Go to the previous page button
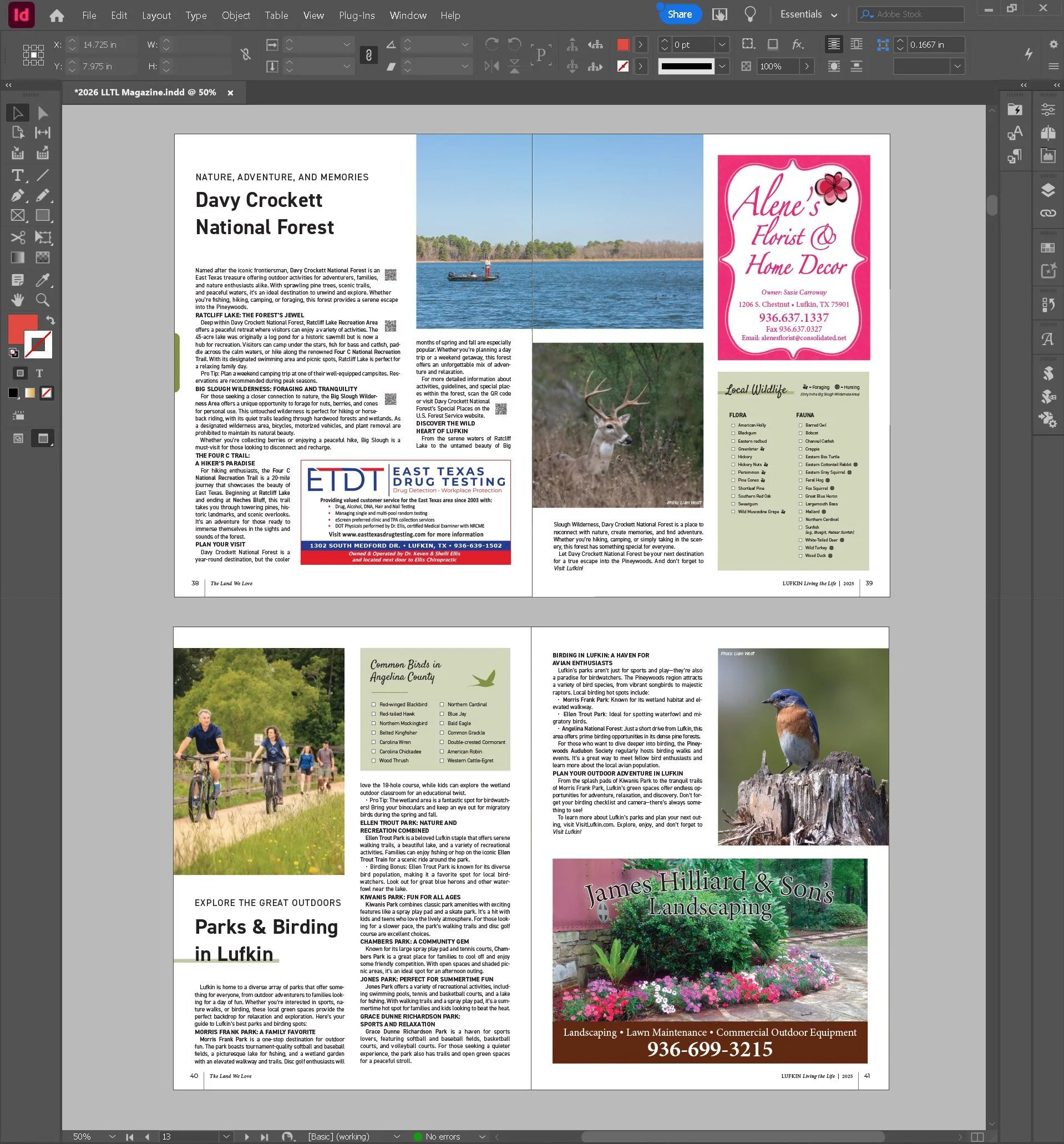The width and height of the screenshot is (1064, 1144). pyautogui.click(x=148, y=1137)
